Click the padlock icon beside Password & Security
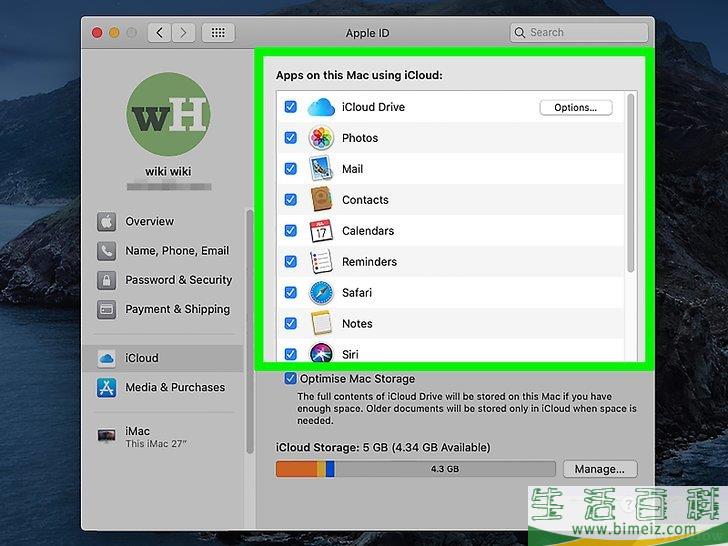728x546 pixels. (x=106, y=280)
